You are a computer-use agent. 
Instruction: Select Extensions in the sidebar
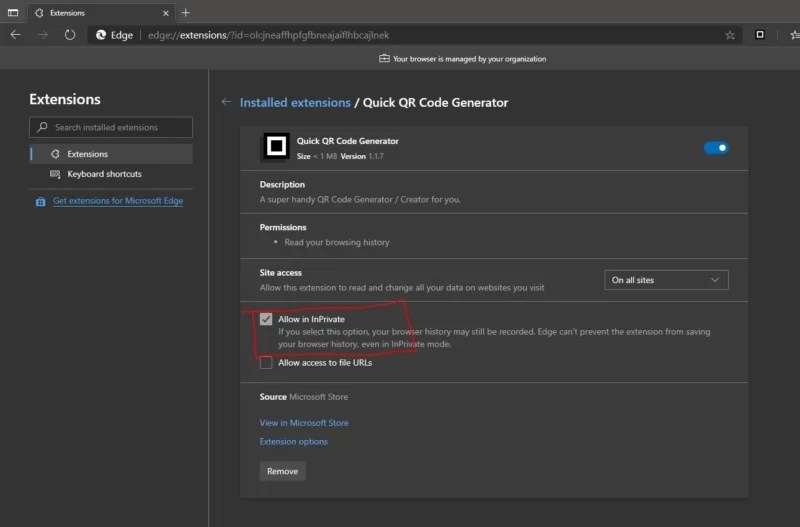[x=111, y=154]
